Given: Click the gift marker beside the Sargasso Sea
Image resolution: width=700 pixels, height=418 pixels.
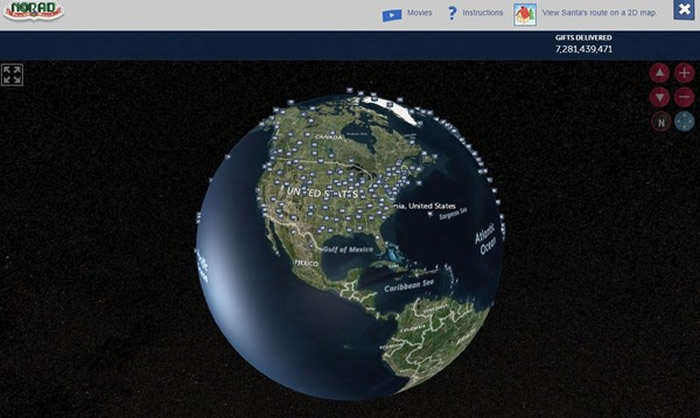Looking at the screenshot, I should click(x=430, y=214).
